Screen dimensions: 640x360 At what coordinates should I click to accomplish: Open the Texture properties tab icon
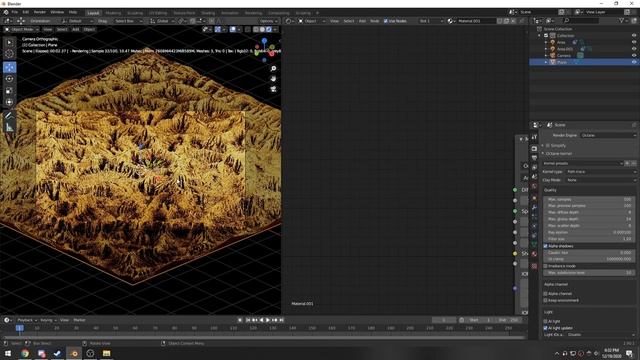coord(534,266)
